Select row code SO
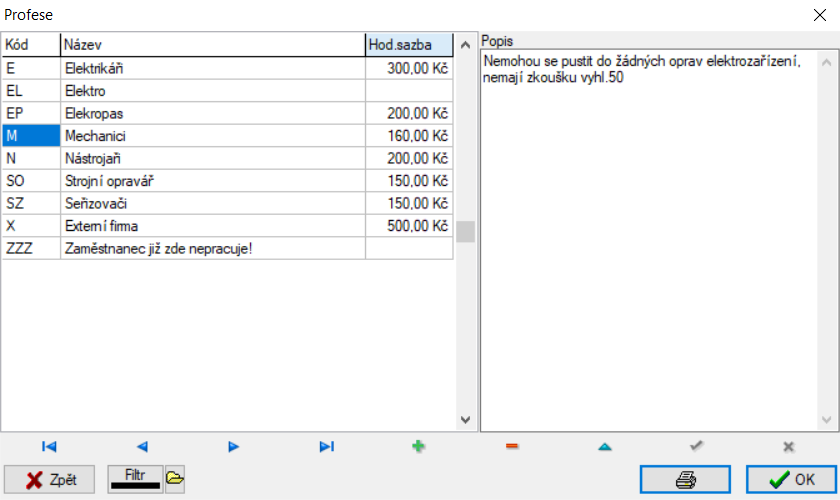This screenshot has height=500, width=840. pyautogui.click(x=31, y=181)
